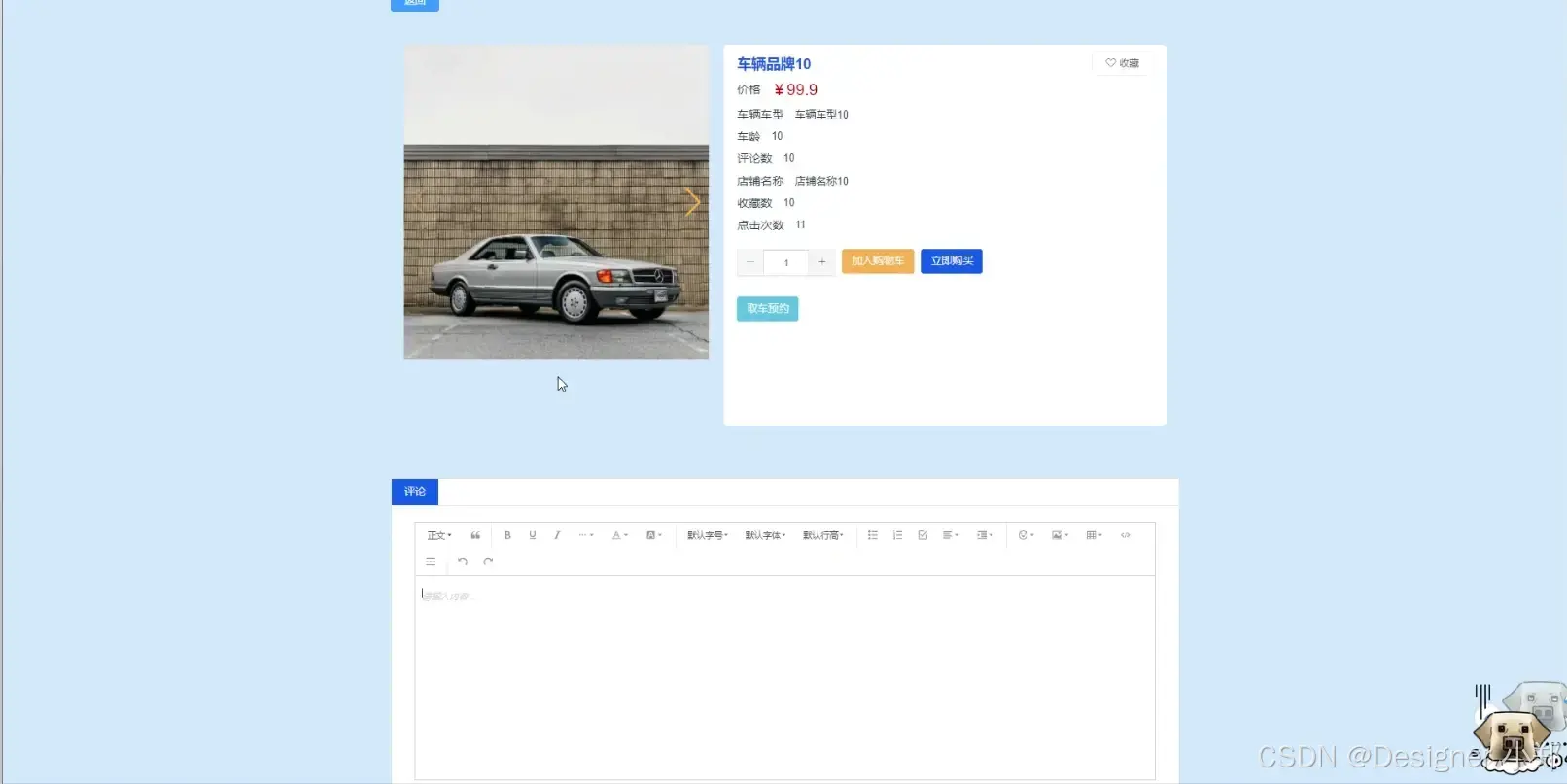Toggle bold formatting in comment editor
The width and height of the screenshot is (1567, 784).
[507, 535]
